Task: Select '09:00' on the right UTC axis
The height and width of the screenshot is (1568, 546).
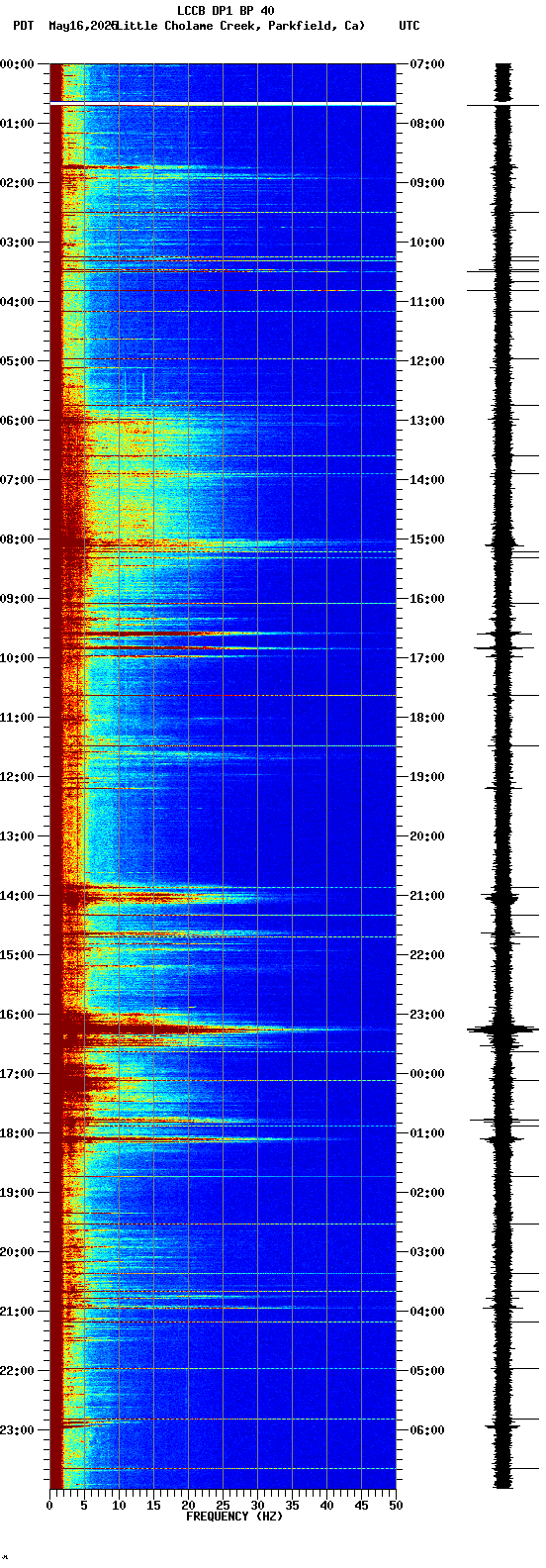Action: point(426,183)
